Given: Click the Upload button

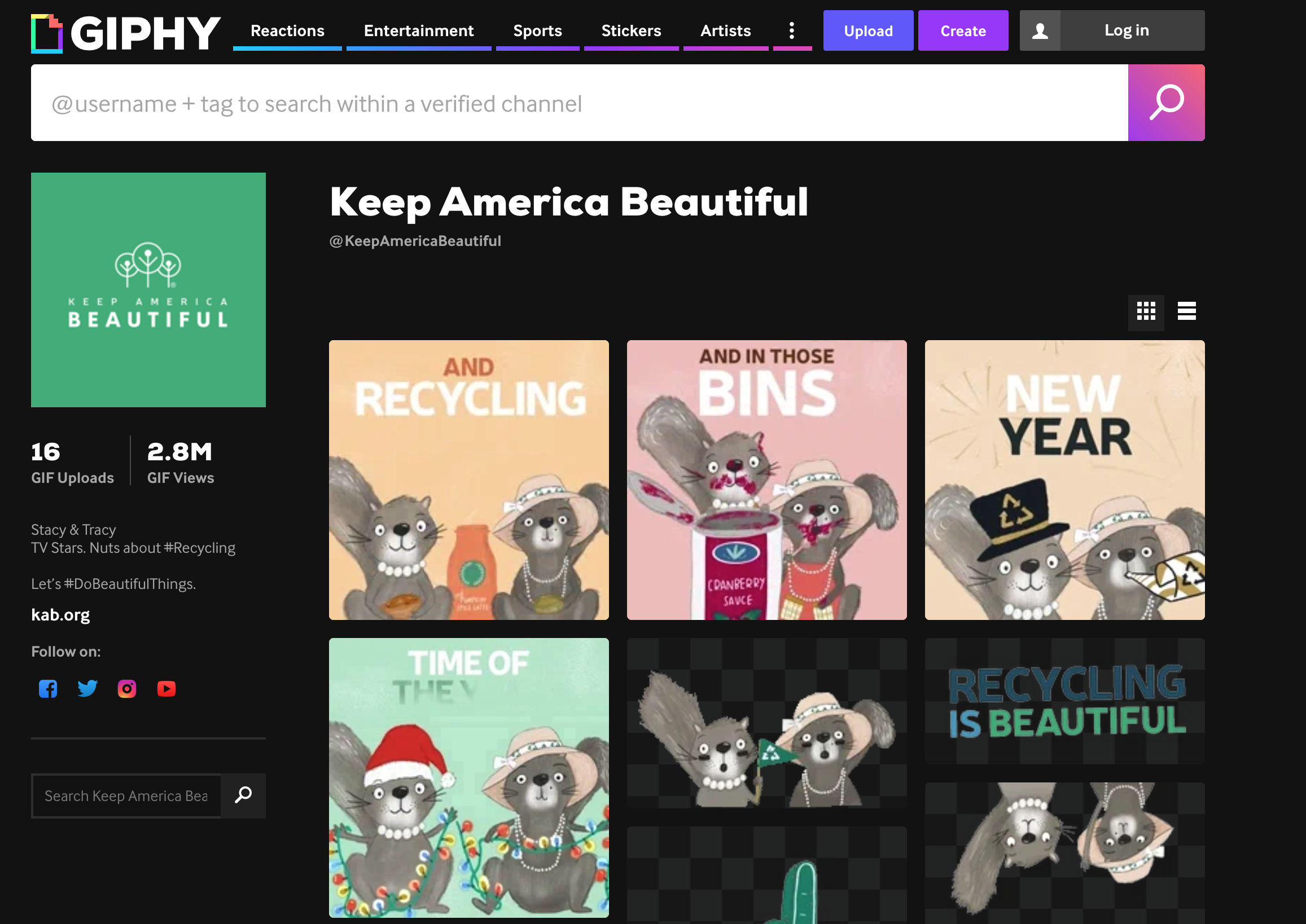Looking at the screenshot, I should click(x=868, y=30).
